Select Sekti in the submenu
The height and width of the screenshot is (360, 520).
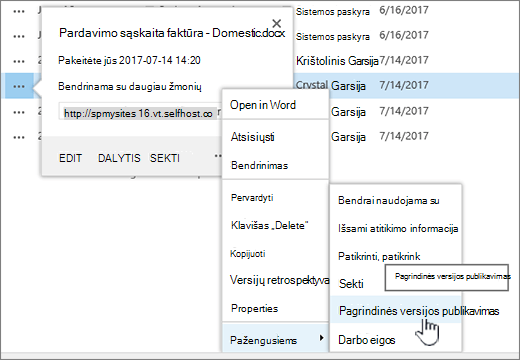[351, 284]
